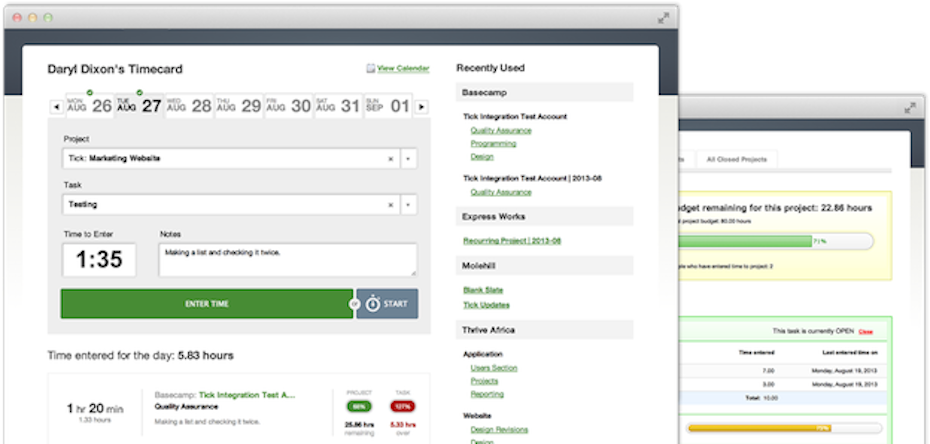Click the red task budget badge
Screen dimensions: 930x444
click(400, 406)
